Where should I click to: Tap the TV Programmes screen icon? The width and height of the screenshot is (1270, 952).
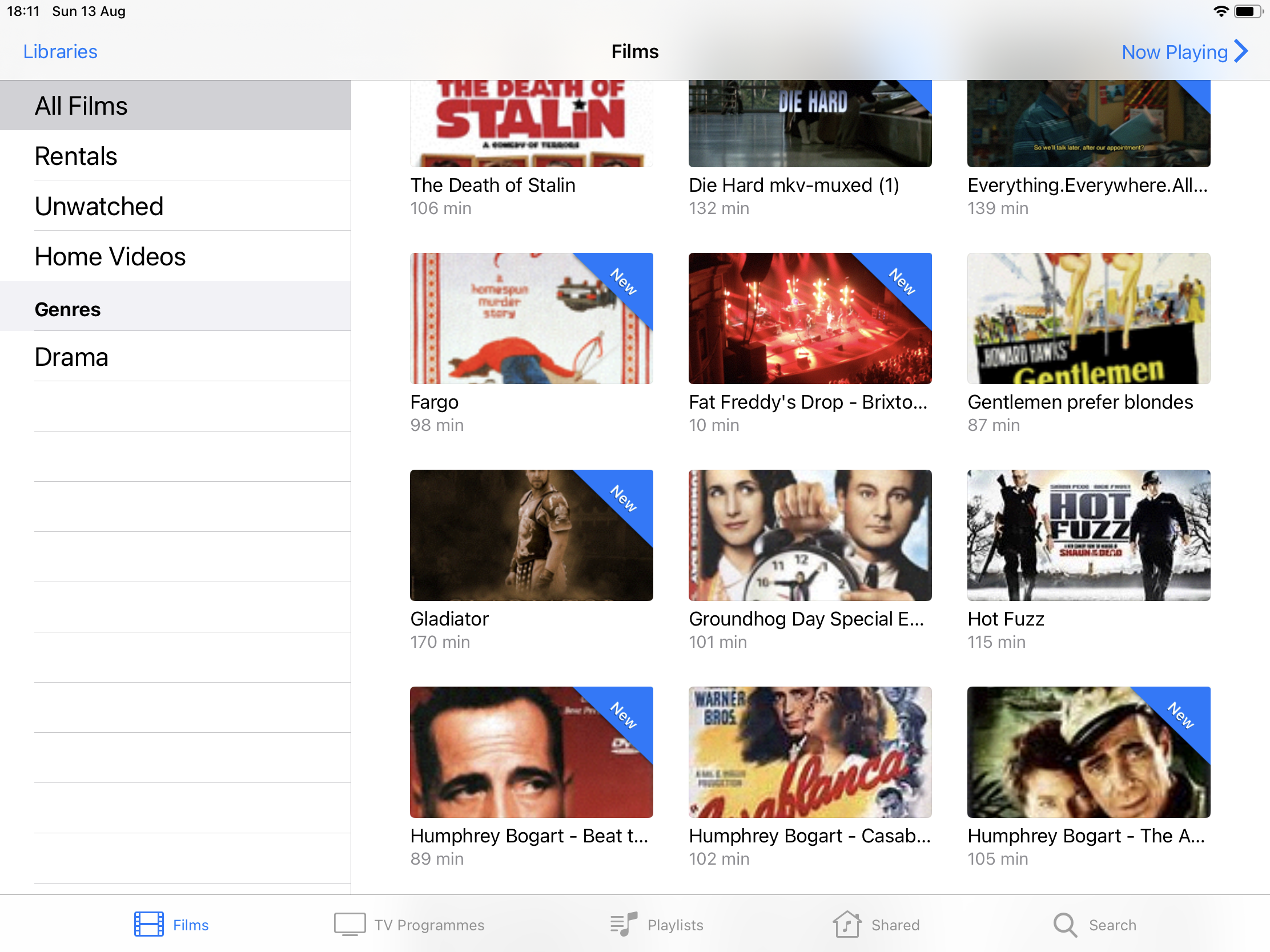349,924
